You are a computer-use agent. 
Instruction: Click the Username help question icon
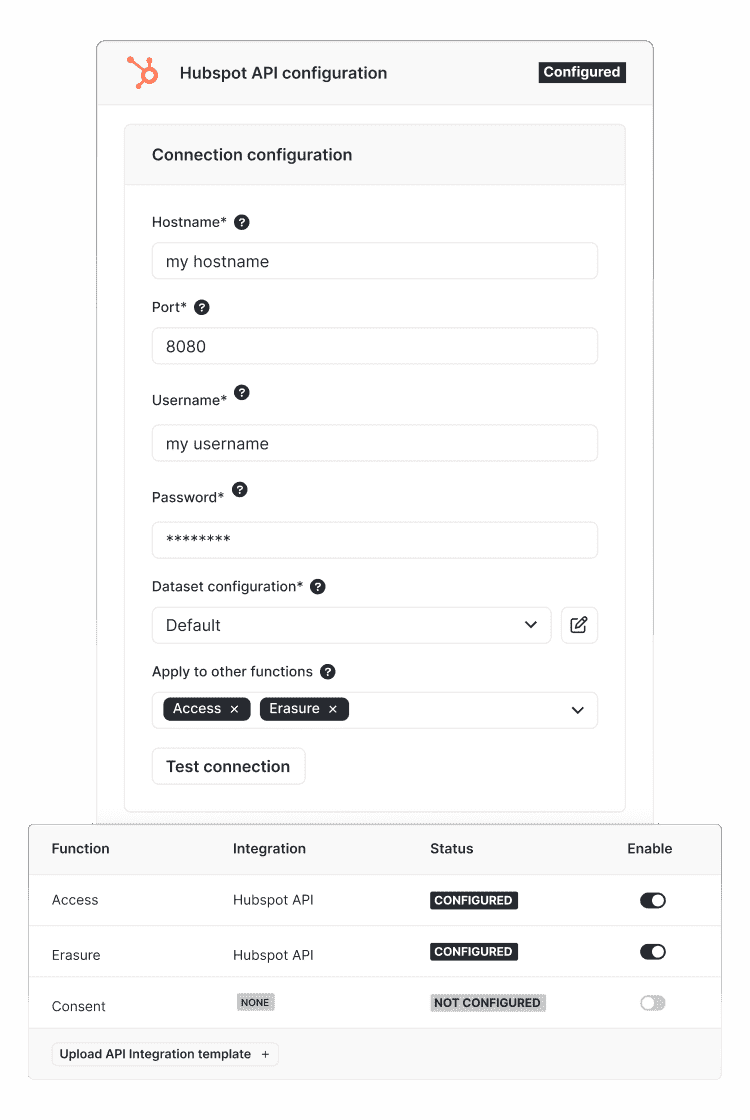click(x=242, y=392)
